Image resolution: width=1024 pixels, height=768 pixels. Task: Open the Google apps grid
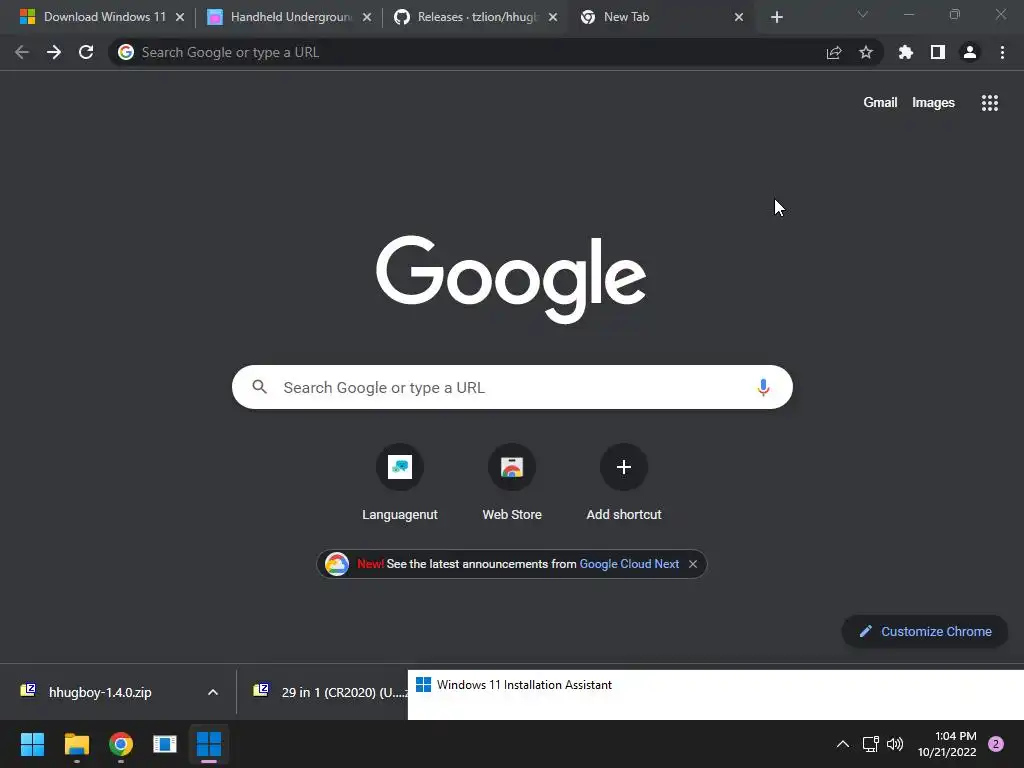(989, 103)
